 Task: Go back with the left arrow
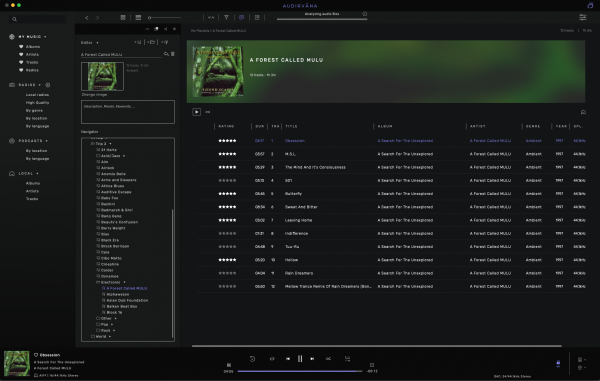(87, 18)
